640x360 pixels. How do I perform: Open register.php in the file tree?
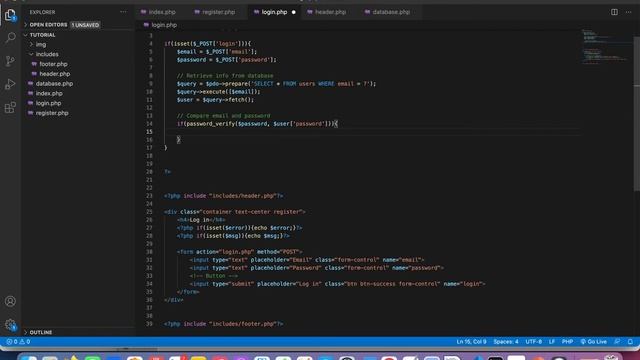[x=52, y=113]
